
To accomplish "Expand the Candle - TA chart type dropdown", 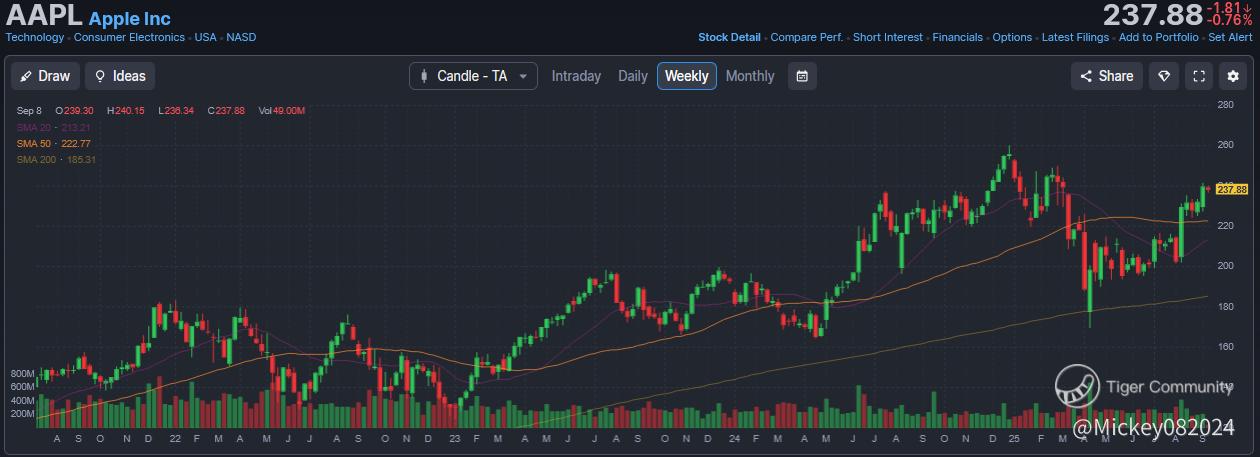I will coord(473,76).
